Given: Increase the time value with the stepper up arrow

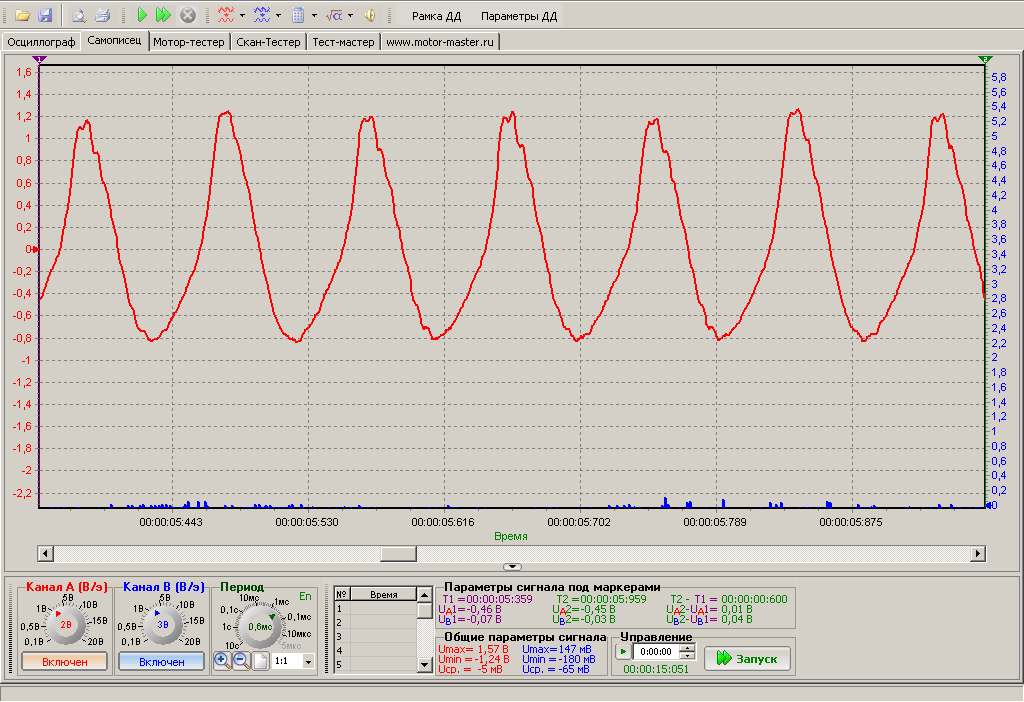Looking at the screenshot, I should click(x=688, y=648).
